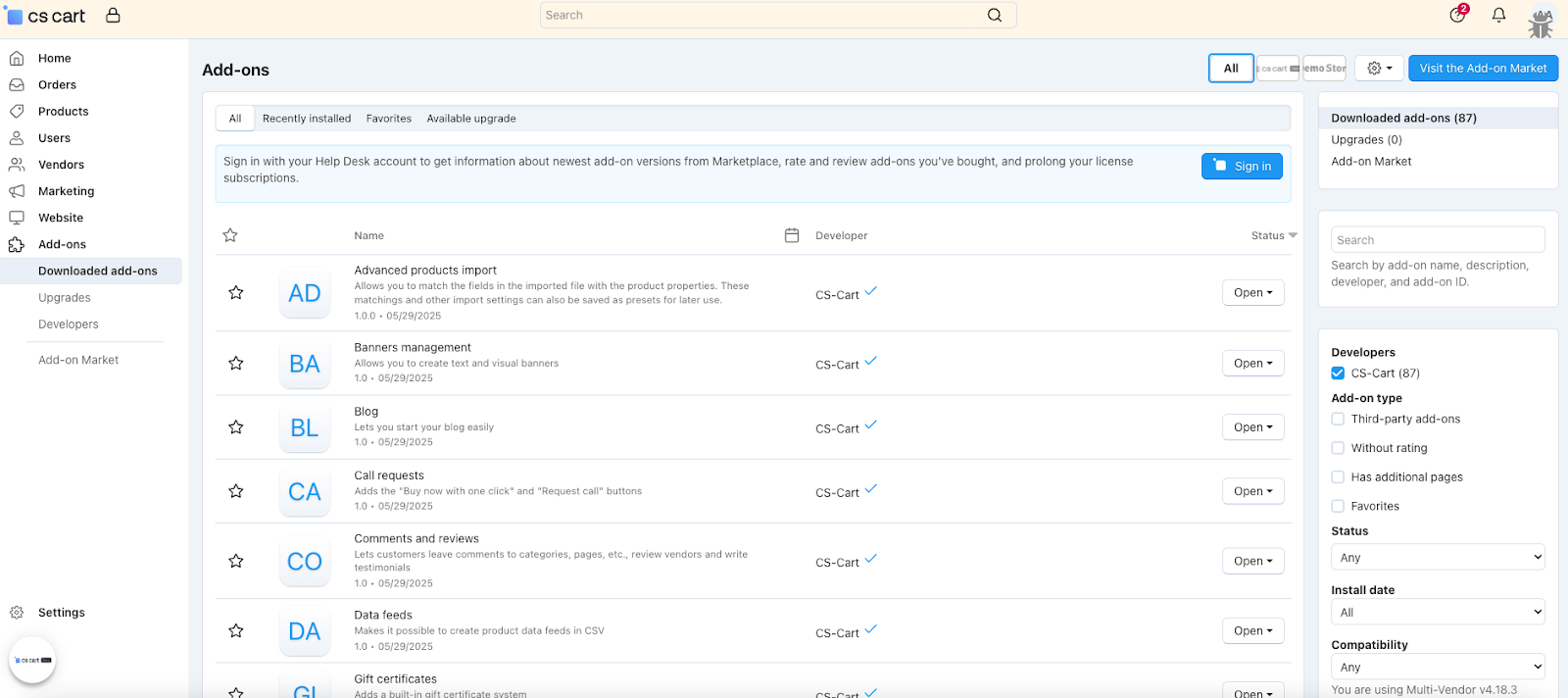Open Downloaded add-ons (87) in right panel
Screen dimensions: 1568x698
1403,118
